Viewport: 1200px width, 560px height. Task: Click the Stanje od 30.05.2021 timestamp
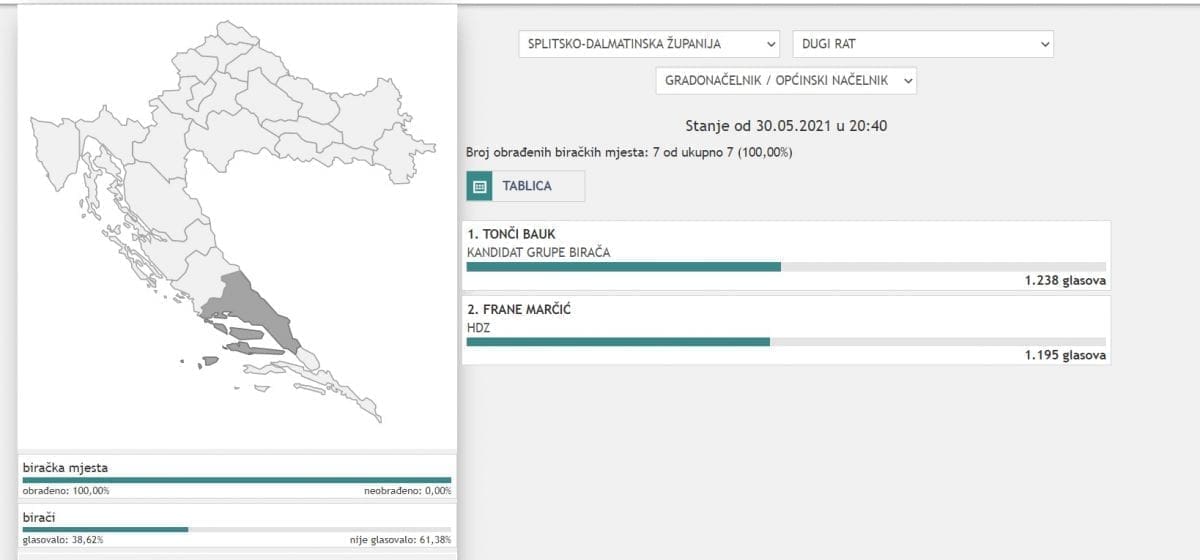[x=786, y=126]
